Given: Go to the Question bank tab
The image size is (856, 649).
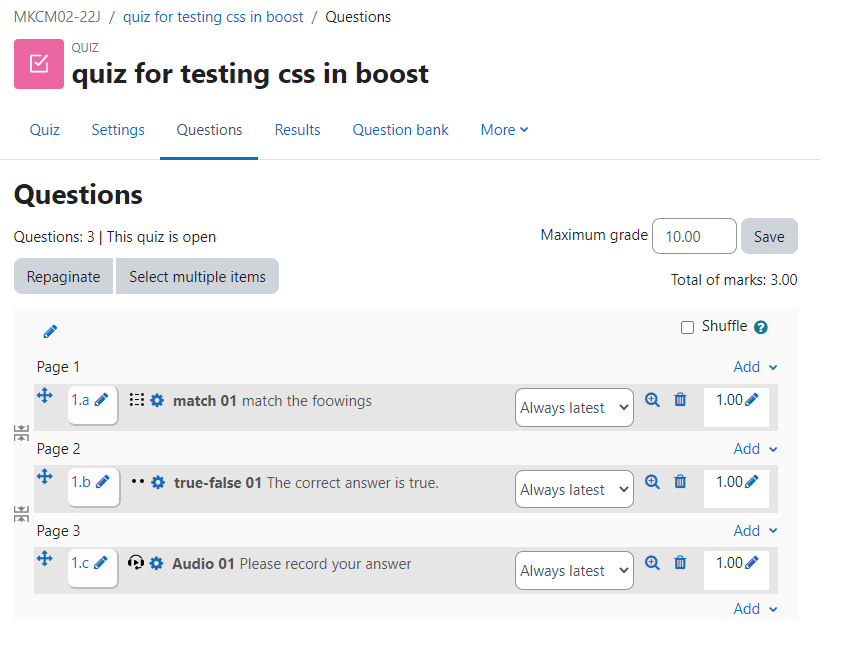Looking at the screenshot, I should (x=400, y=130).
